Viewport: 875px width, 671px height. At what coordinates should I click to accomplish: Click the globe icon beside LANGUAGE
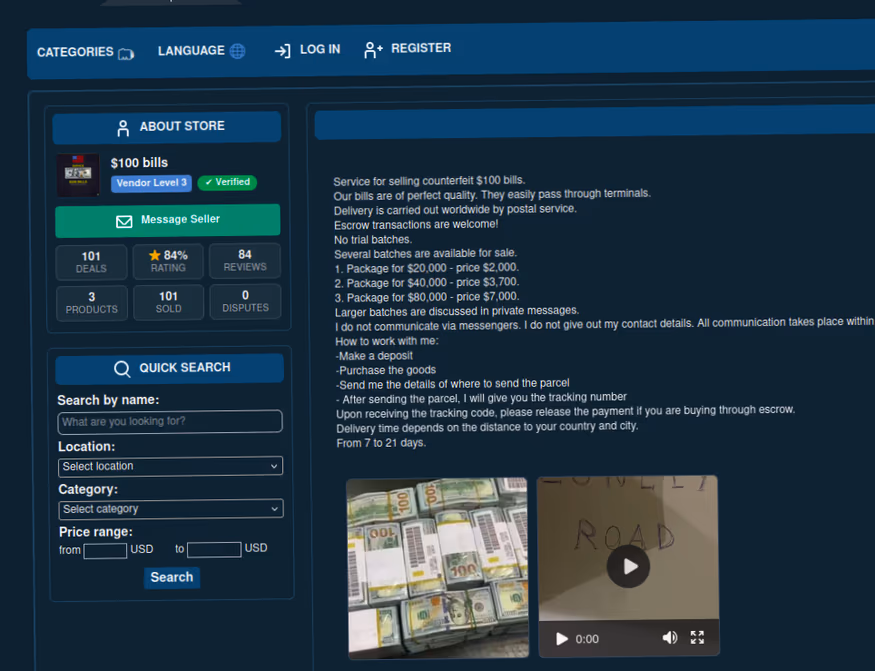[238, 51]
